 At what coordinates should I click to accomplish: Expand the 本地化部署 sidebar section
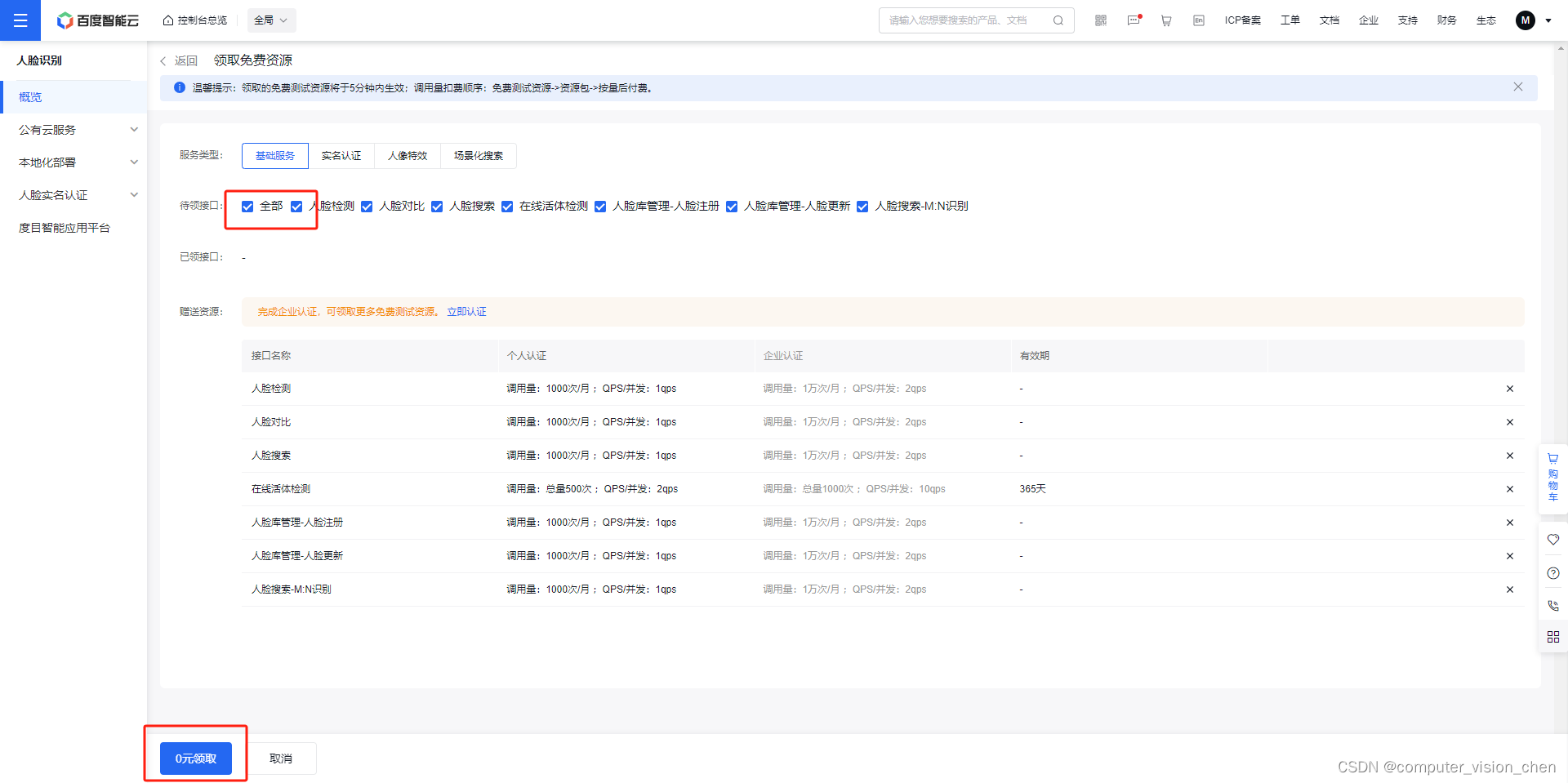[x=73, y=162]
